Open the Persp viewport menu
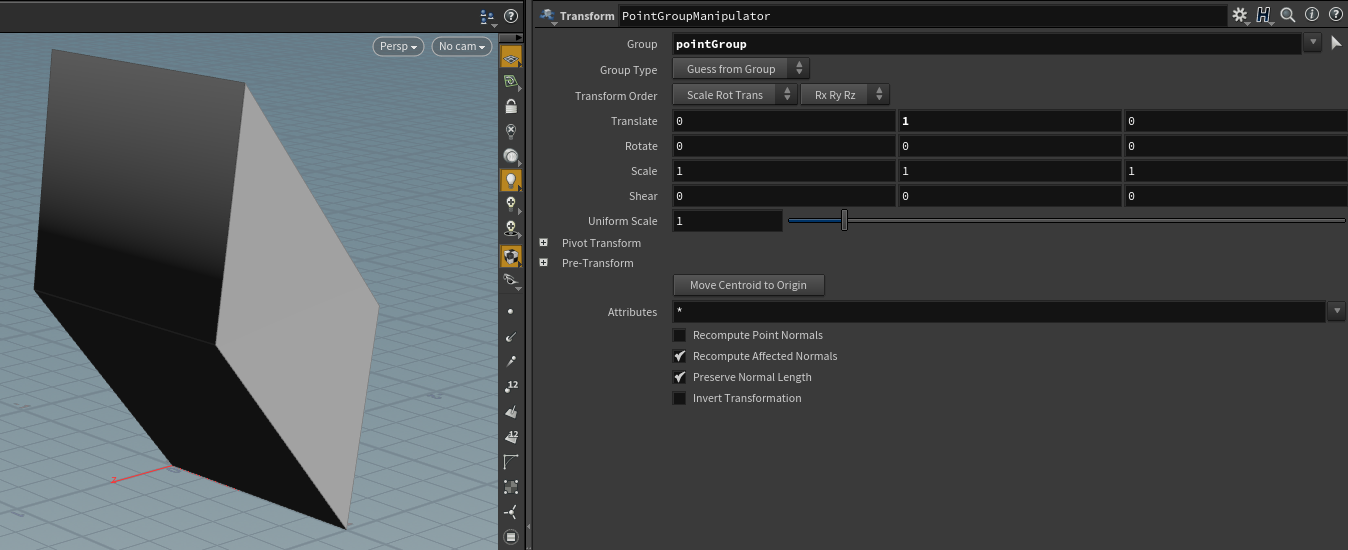The height and width of the screenshot is (550, 1348). click(x=398, y=46)
